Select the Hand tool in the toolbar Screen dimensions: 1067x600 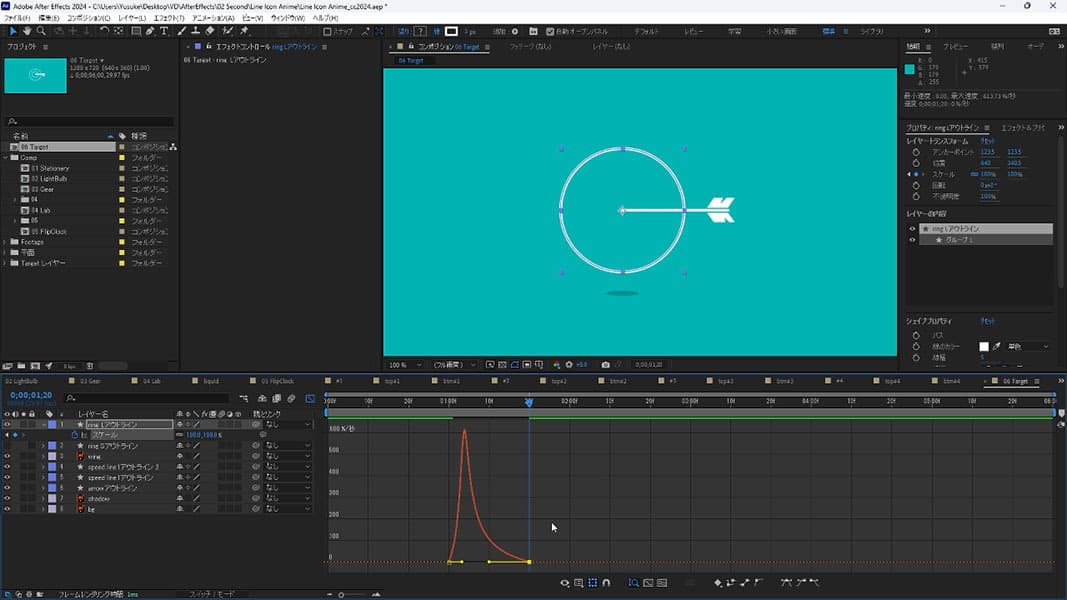click(27, 31)
